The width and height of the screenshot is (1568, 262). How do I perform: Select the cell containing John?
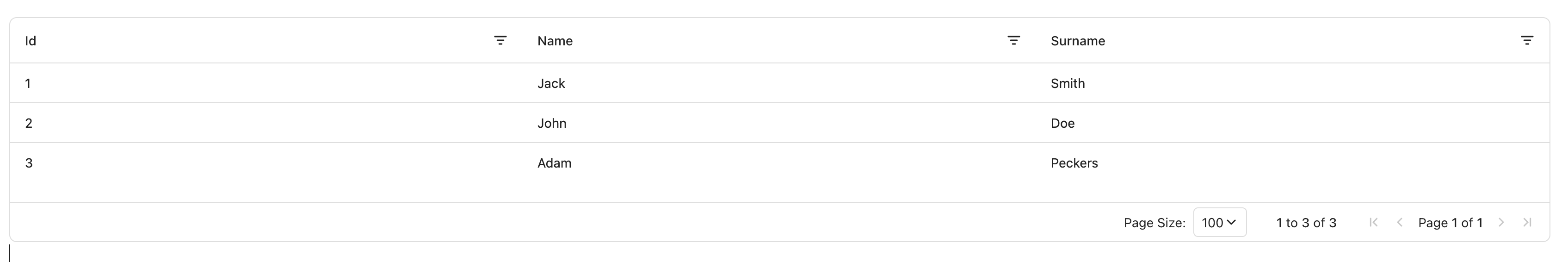780,123
